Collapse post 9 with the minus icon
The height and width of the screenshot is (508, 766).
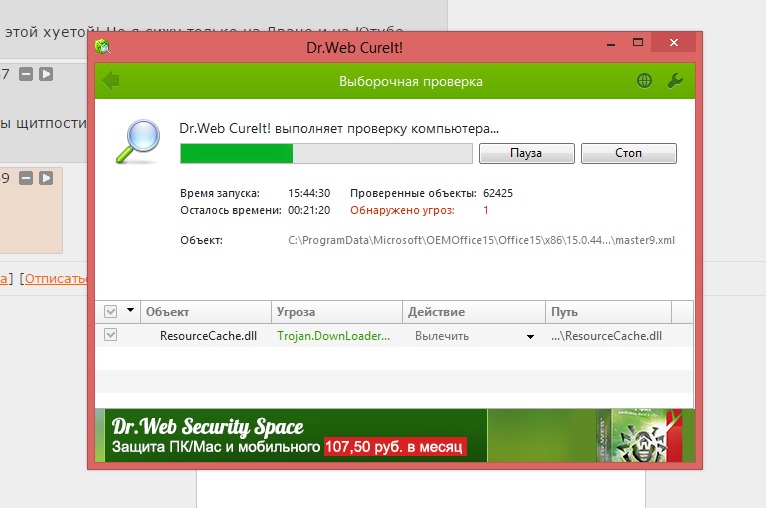(26, 178)
